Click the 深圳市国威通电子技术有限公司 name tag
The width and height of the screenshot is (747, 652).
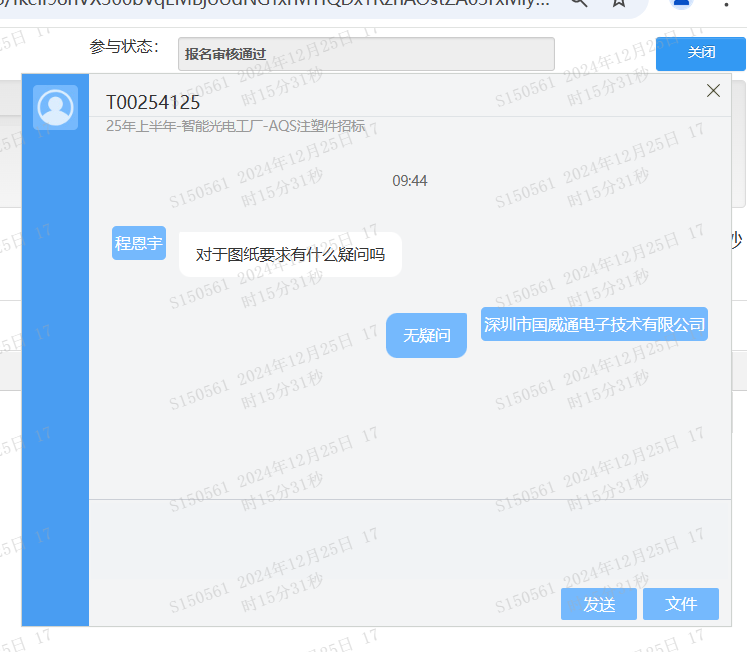[594, 324]
